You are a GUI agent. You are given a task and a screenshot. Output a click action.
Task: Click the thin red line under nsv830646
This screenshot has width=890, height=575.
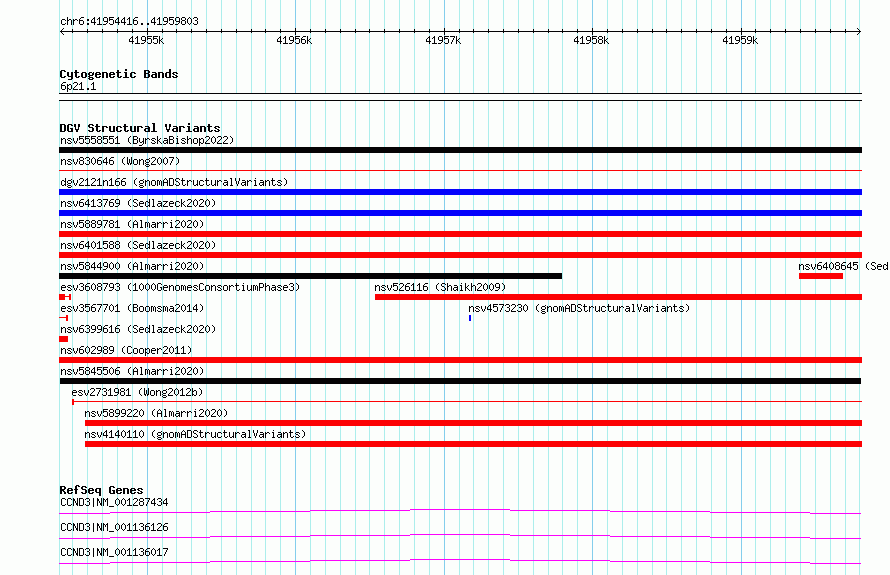tap(460, 170)
